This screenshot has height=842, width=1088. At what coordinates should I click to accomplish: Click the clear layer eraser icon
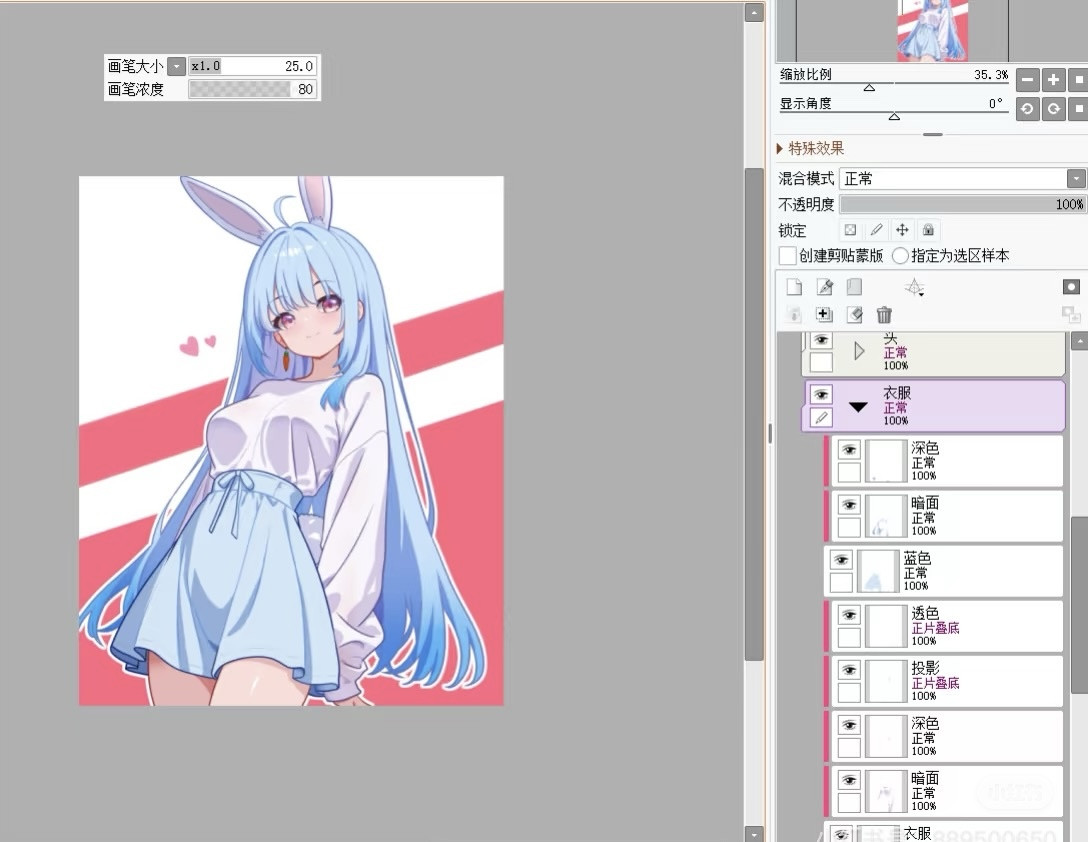(x=854, y=315)
